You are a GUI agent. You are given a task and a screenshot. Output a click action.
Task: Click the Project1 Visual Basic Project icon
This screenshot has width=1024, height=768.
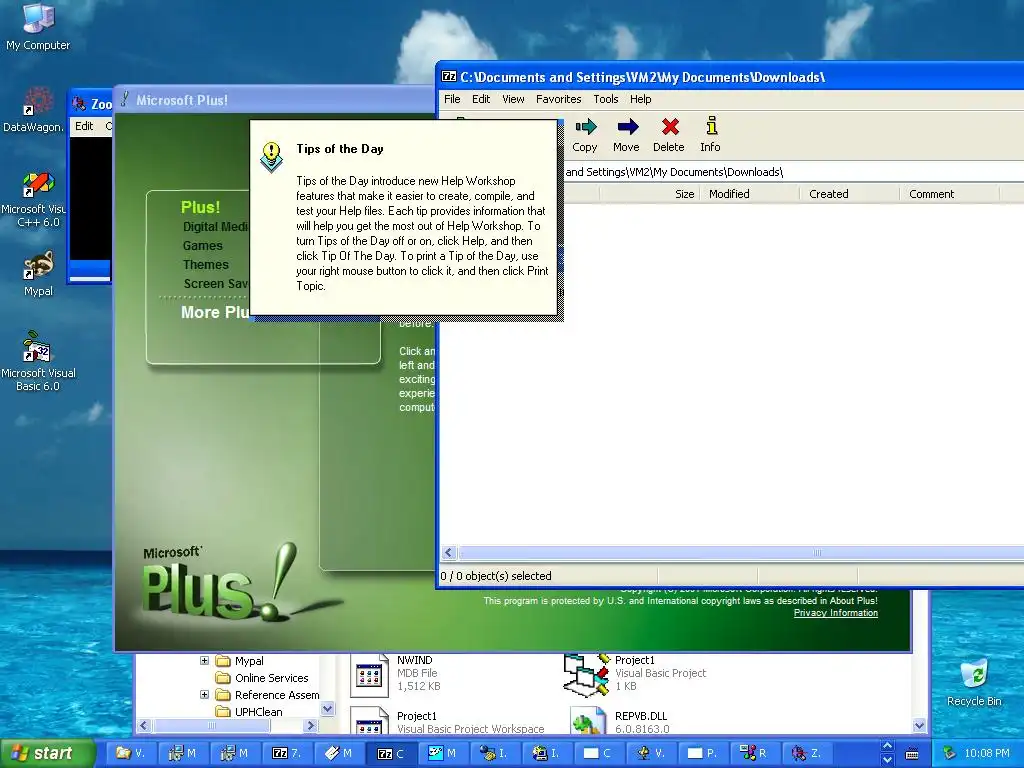[586, 674]
